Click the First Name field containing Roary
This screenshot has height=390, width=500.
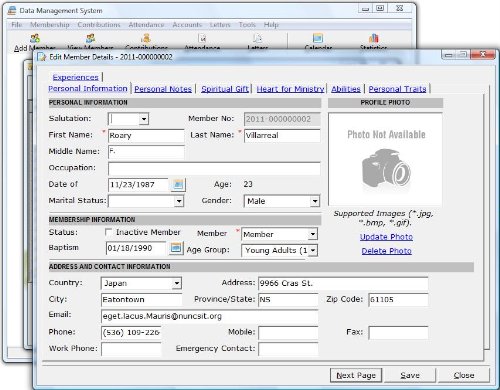point(146,136)
